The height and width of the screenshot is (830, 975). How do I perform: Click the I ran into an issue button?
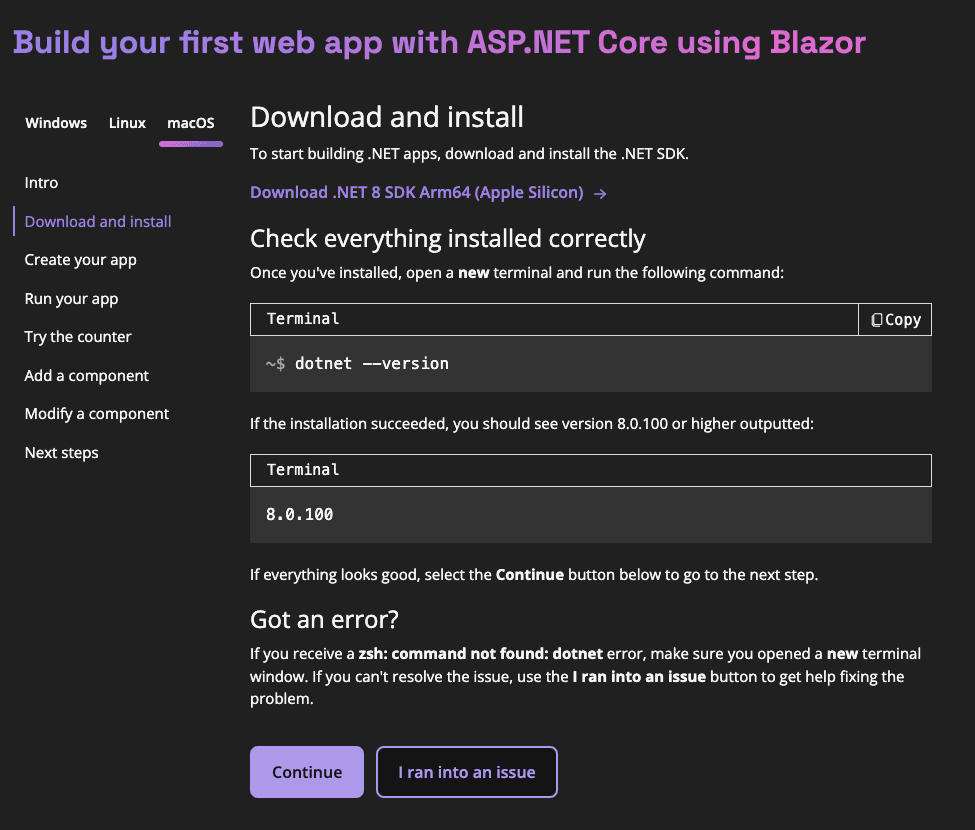[x=466, y=772]
